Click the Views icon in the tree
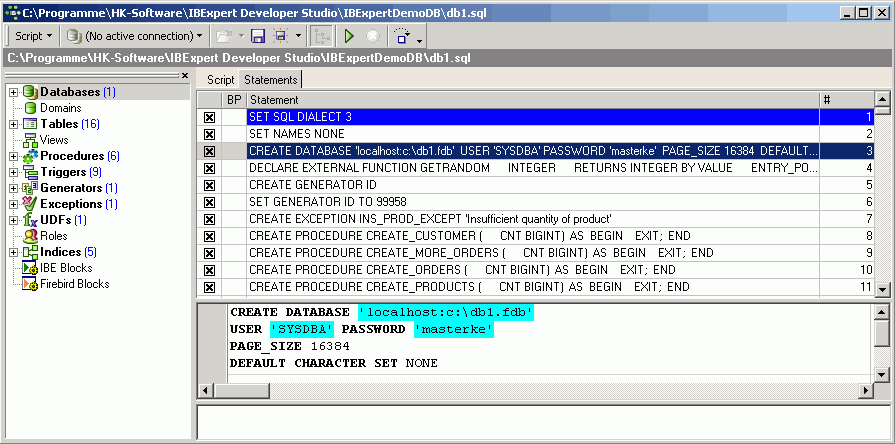The image size is (895, 444). [x=30, y=140]
